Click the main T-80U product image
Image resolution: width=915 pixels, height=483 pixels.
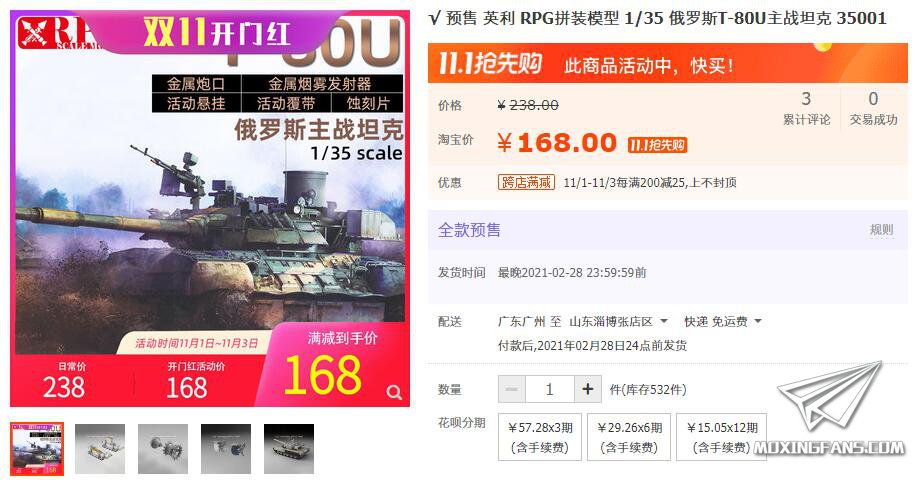tap(210, 208)
